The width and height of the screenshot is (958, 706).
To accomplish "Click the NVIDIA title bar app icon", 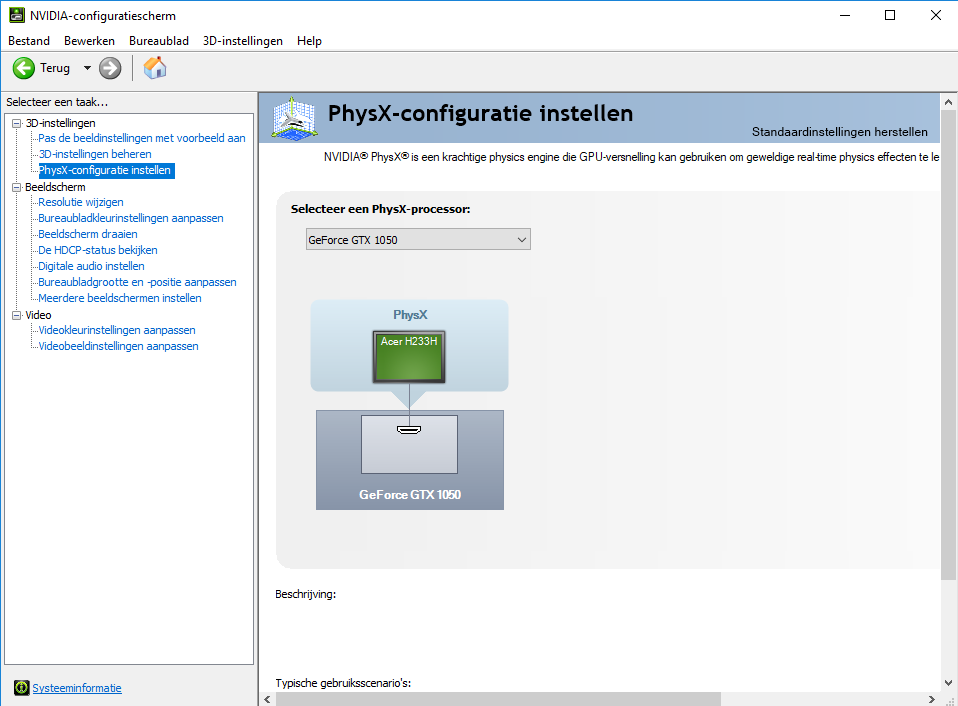I will click(x=16, y=15).
